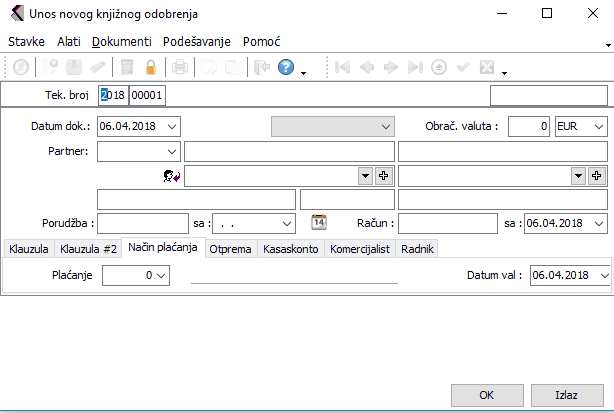Switch to the Kasaskonto tab
The height and width of the screenshot is (413, 614).
click(290, 248)
